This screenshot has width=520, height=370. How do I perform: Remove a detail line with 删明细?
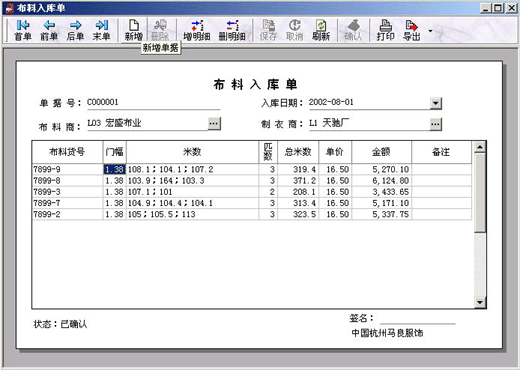(x=232, y=30)
